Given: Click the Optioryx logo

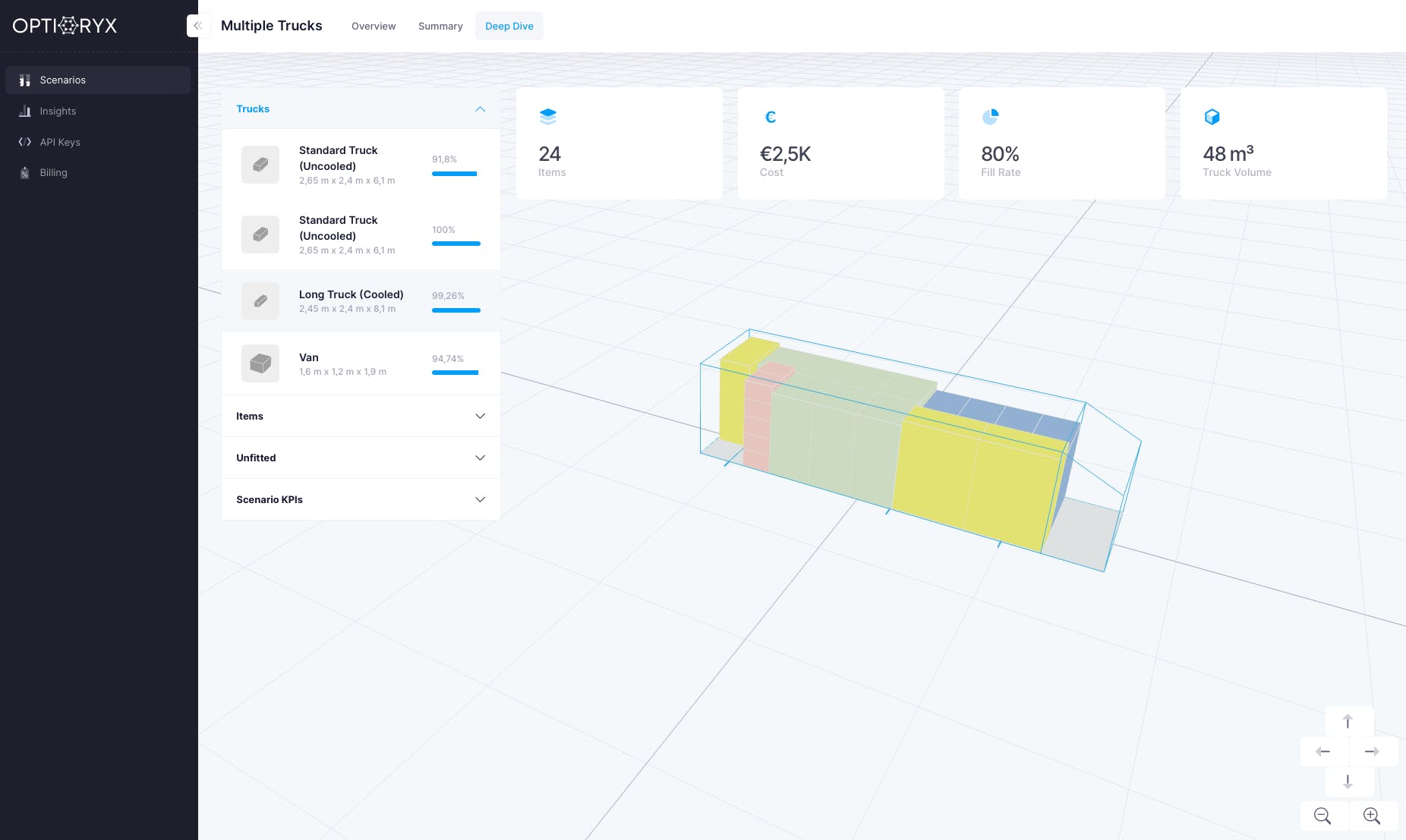Looking at the screenshot, I should pos(65,26).
